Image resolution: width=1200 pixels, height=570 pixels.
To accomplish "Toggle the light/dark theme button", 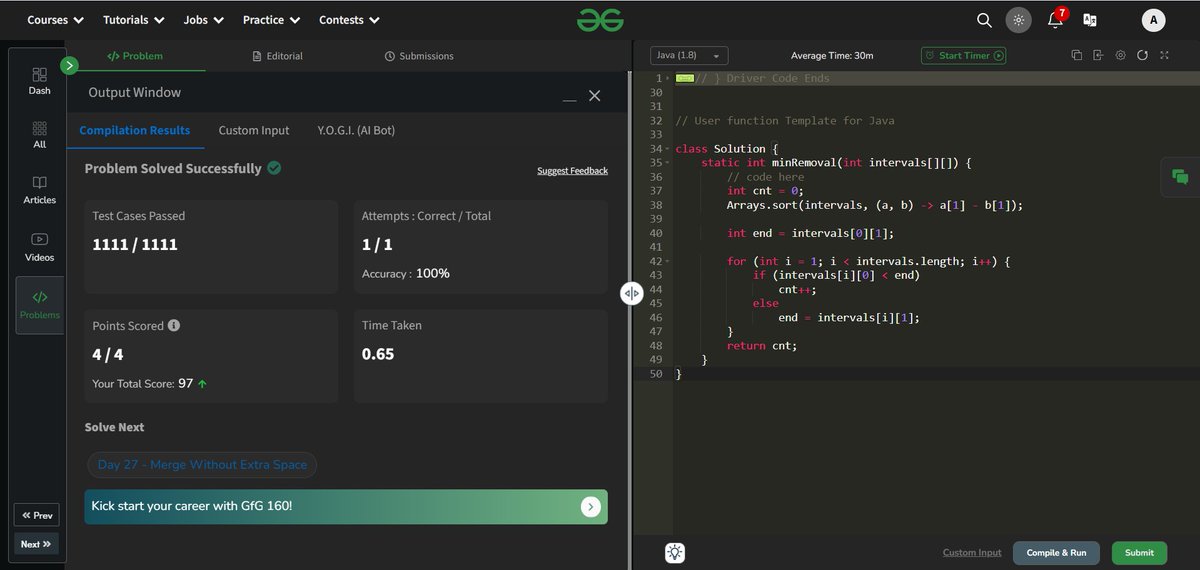I will 1019,20.
